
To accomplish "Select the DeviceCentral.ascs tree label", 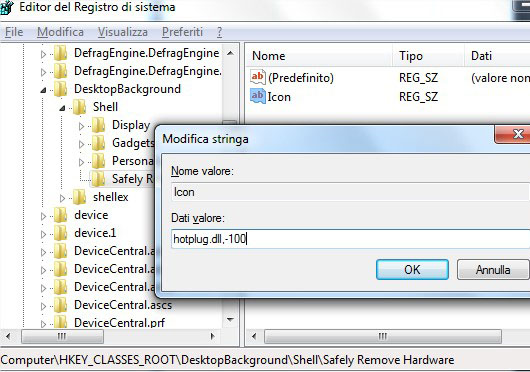I will coord(123,305).
